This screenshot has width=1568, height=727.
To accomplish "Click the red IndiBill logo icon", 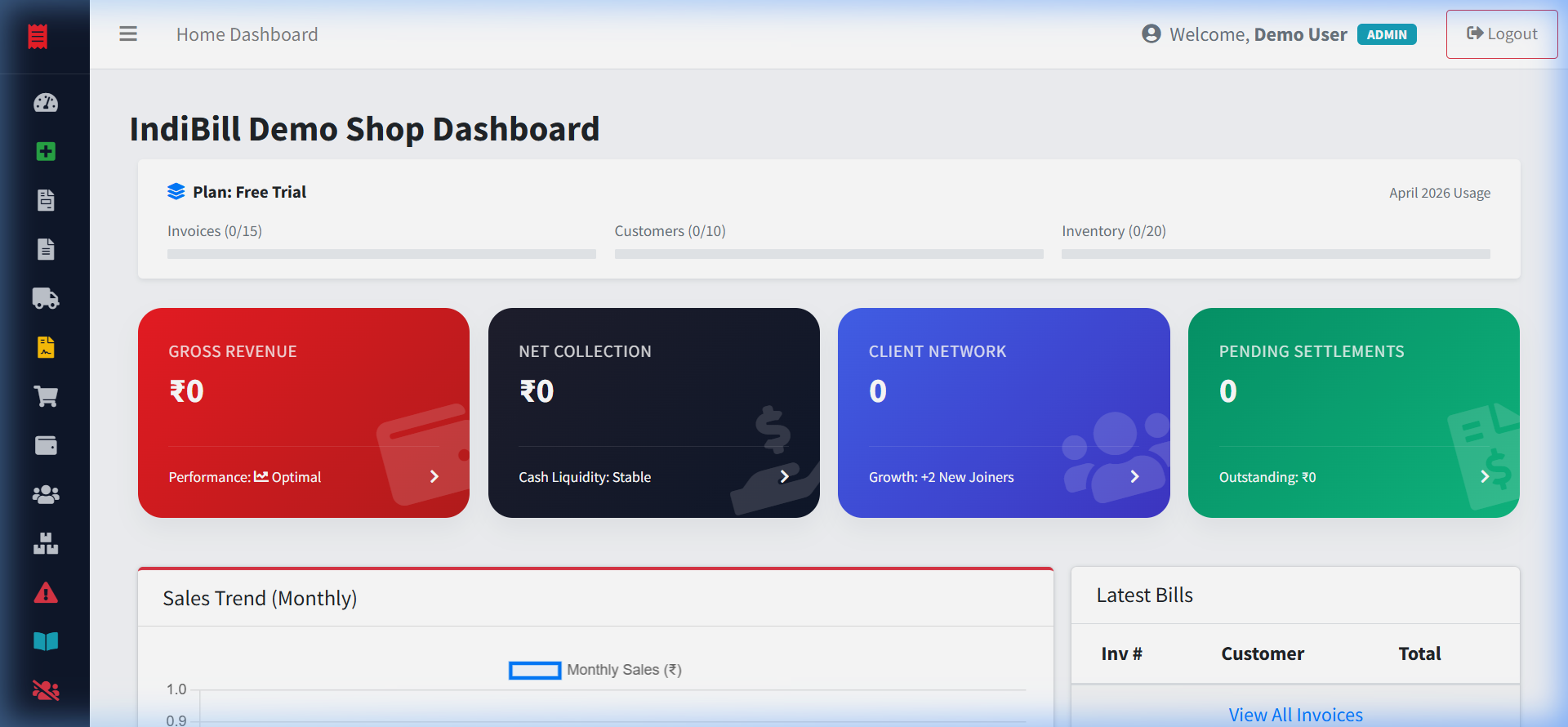I will point(38,37).
